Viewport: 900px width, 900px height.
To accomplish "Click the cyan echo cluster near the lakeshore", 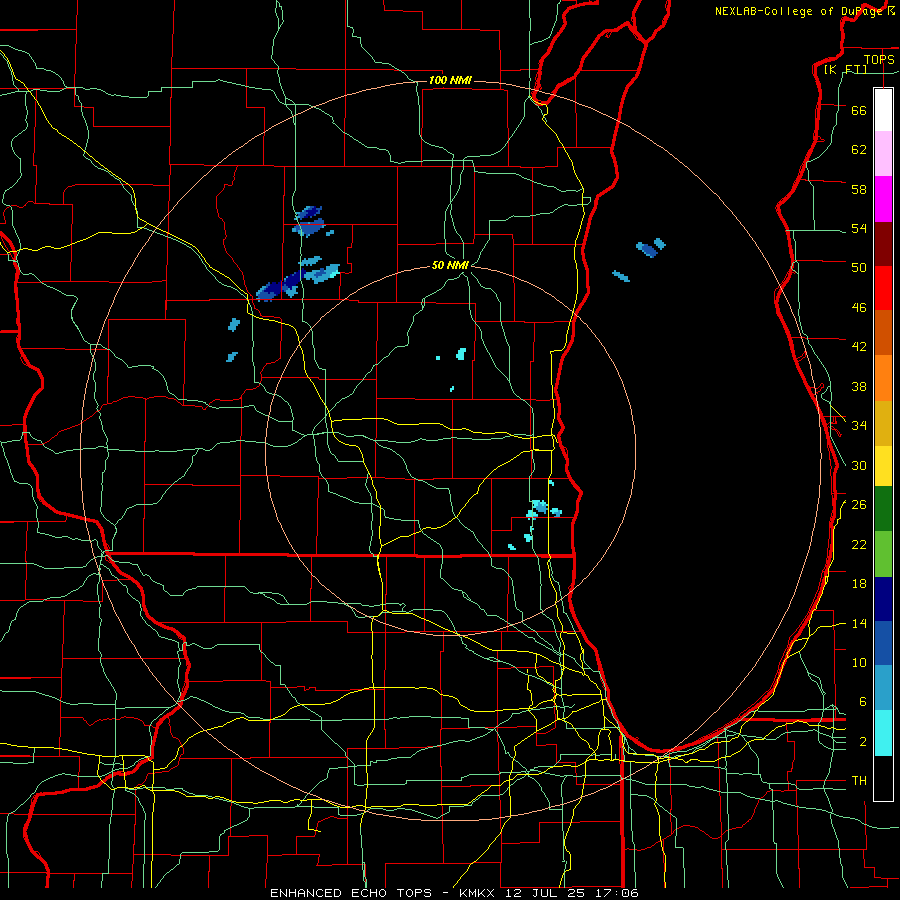I will [542, 509].
